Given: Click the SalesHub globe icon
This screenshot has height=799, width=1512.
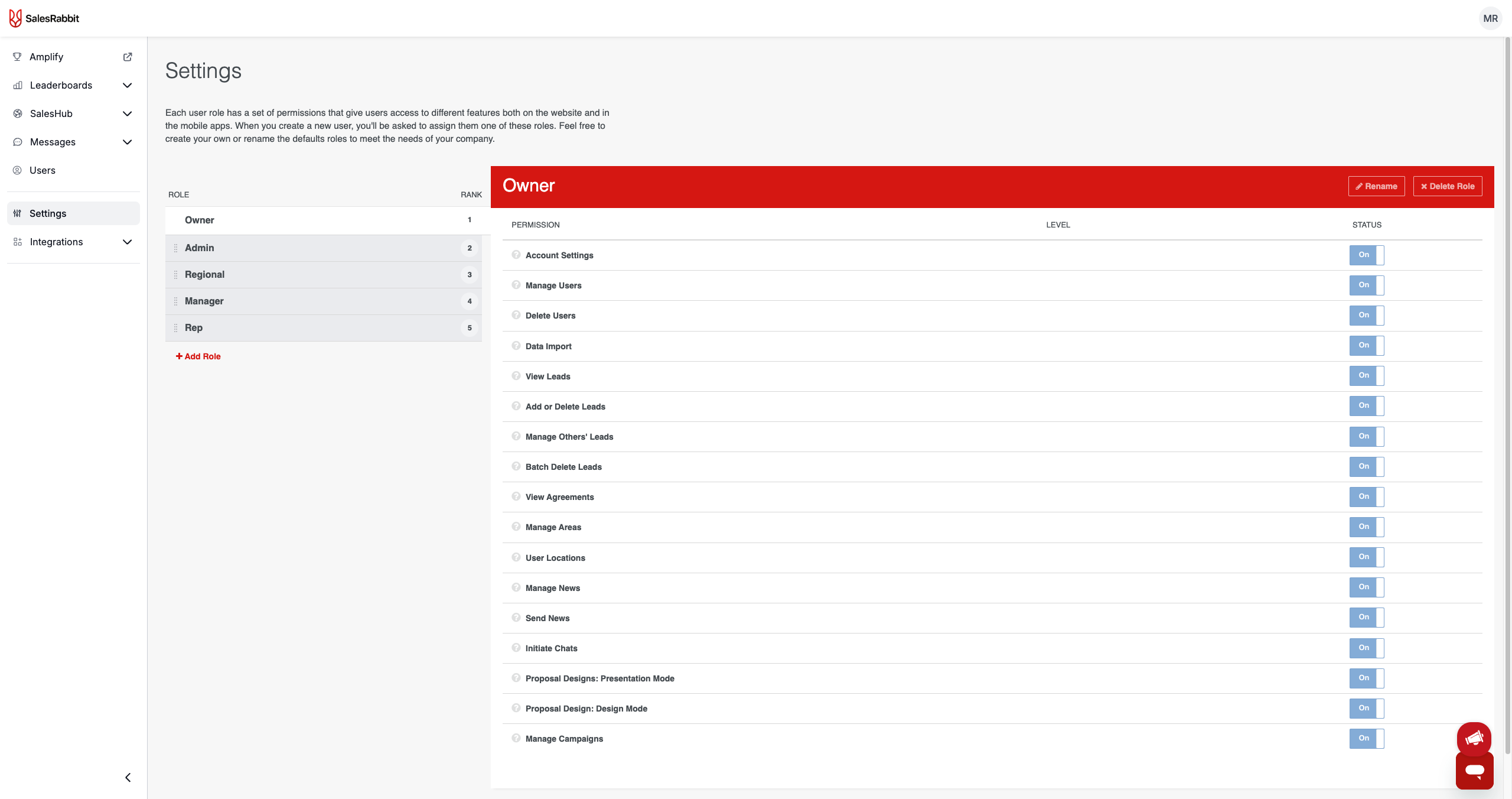Looking at the screenshot, I should pos(18,113).
